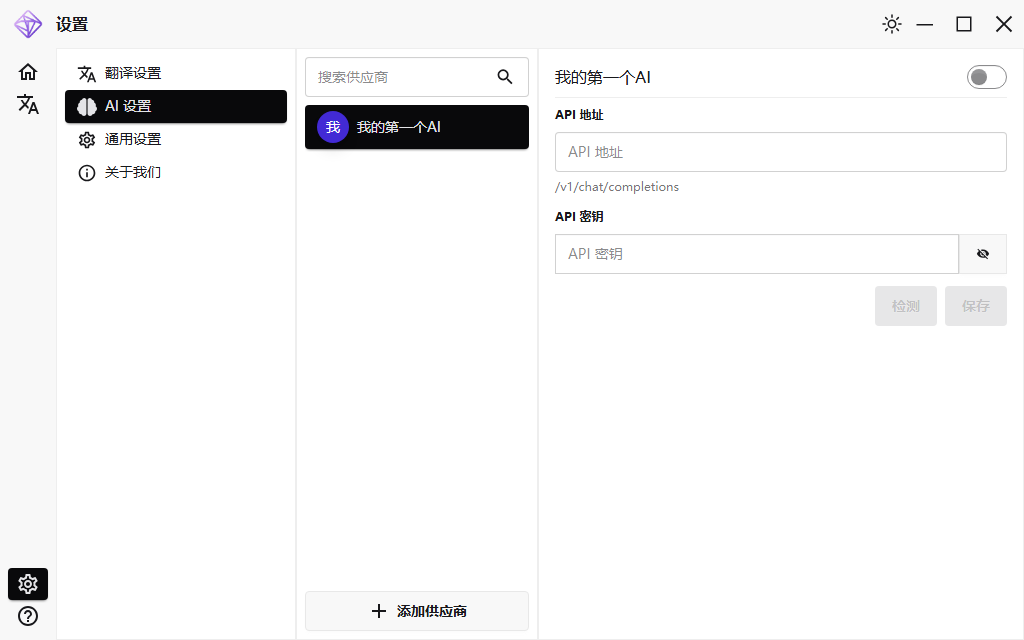The width and height of the screenshot is (1024, 640).
Task: Focus the API 地址 input field
Action: (x=780, y=152)
